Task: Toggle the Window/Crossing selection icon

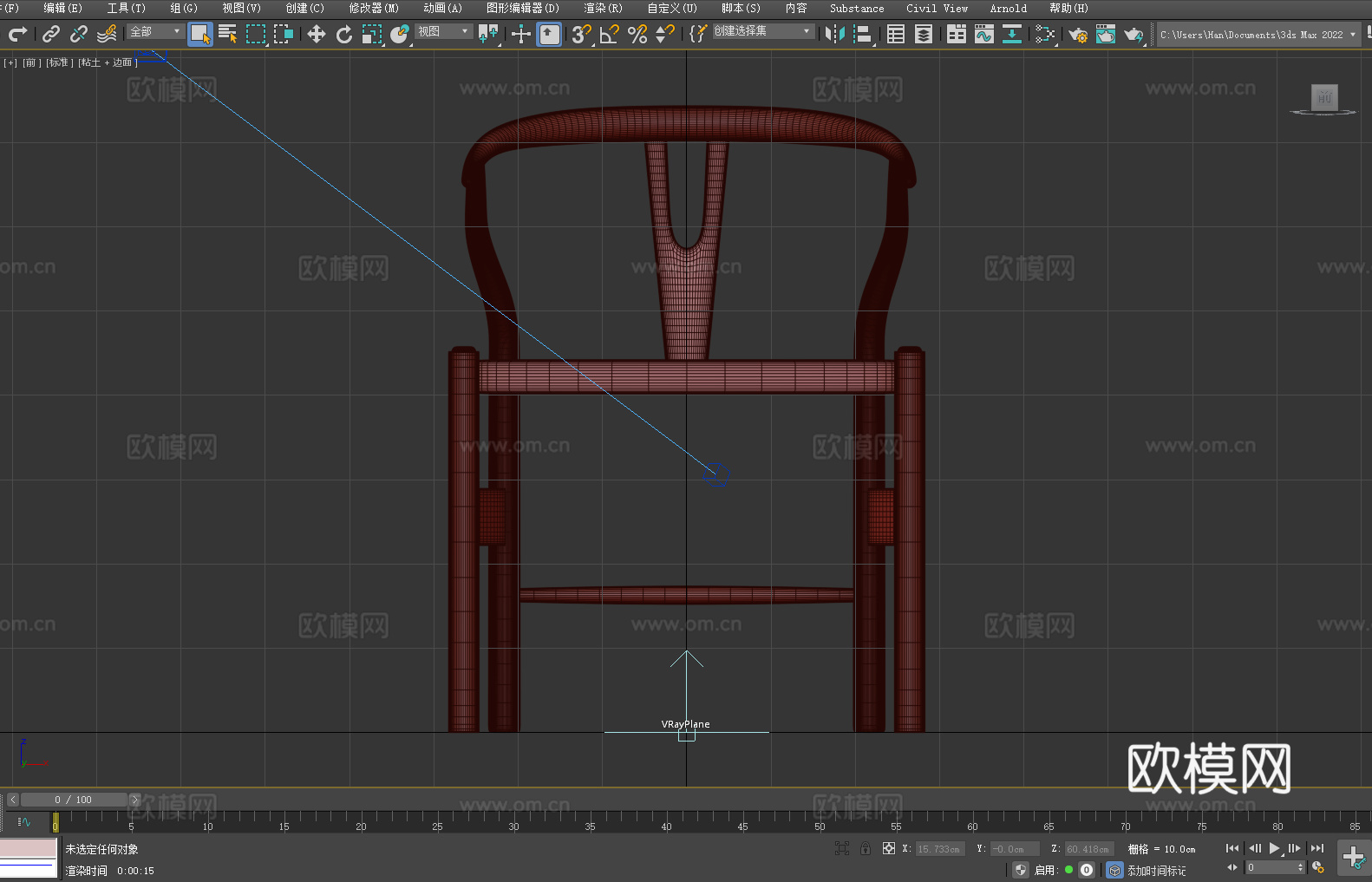Action: pyautogui.click(x=284, y=34)
